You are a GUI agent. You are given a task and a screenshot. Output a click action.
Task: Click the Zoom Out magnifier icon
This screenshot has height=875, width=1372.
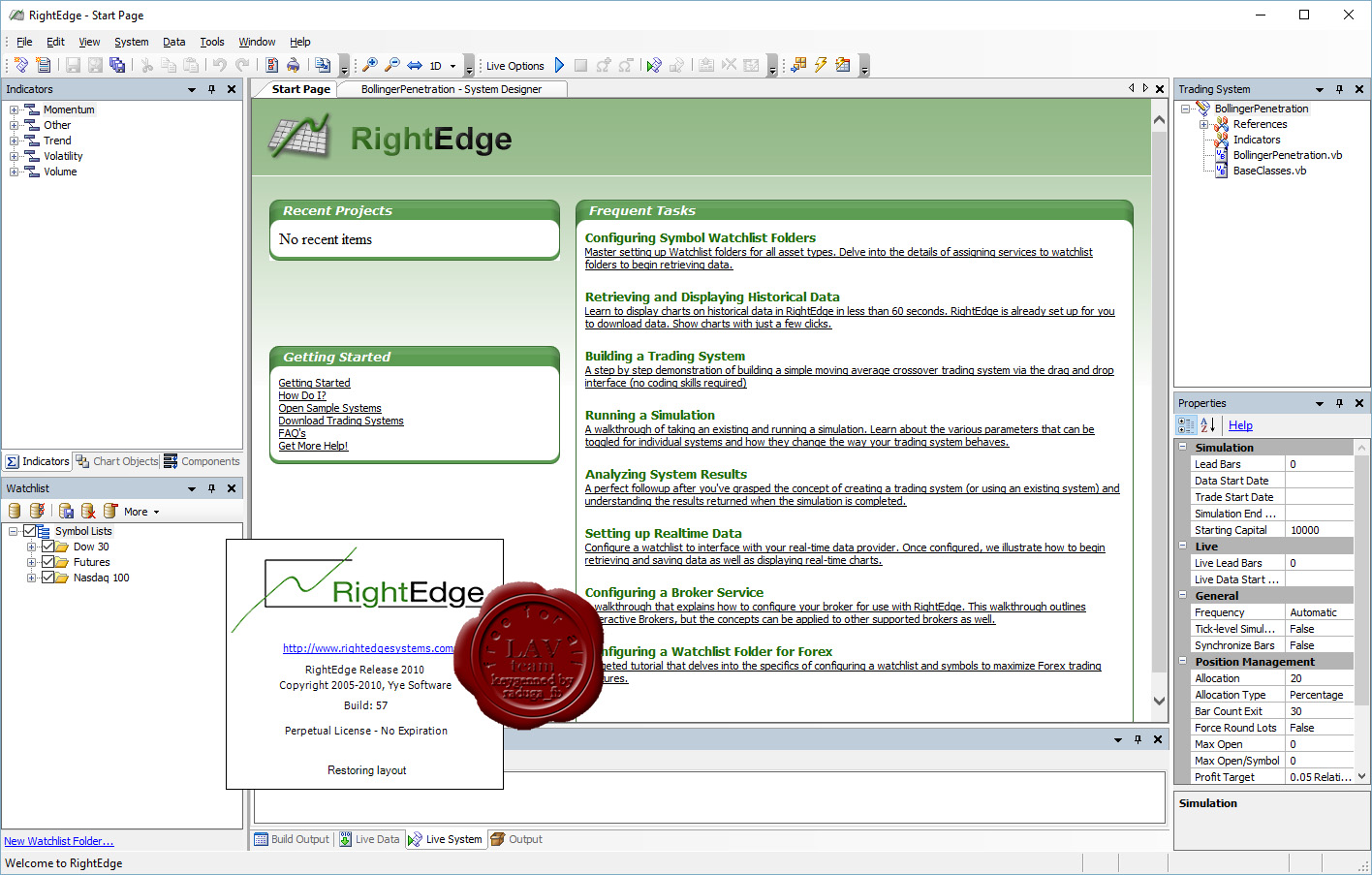pos(391,65)
